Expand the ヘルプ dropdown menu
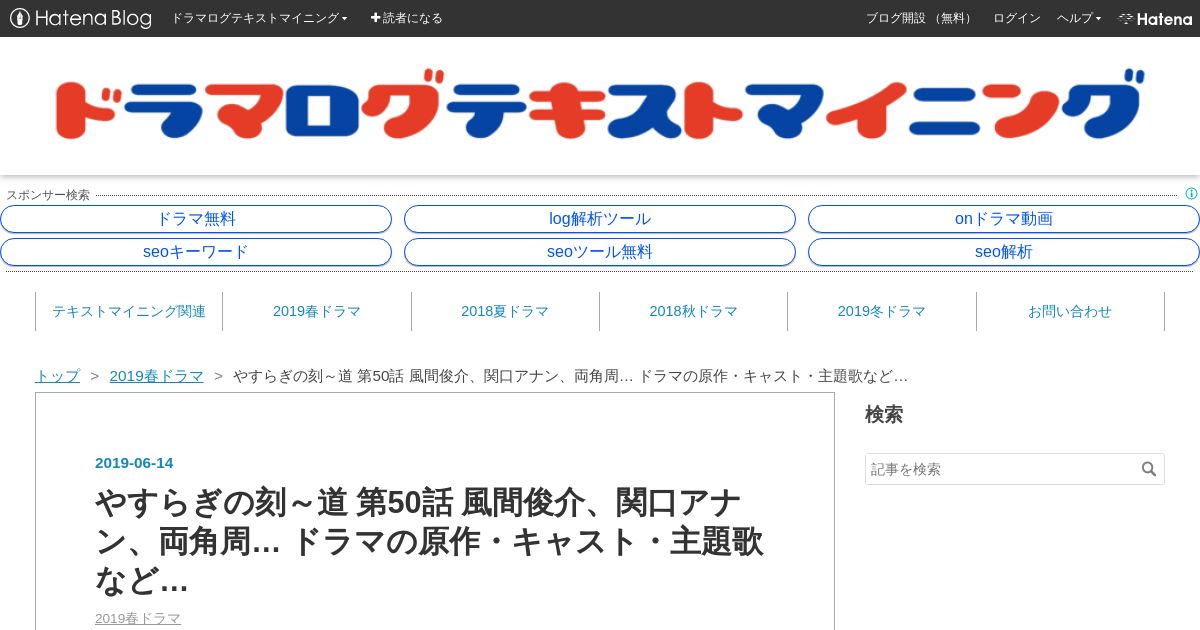 coord(1078,18)
